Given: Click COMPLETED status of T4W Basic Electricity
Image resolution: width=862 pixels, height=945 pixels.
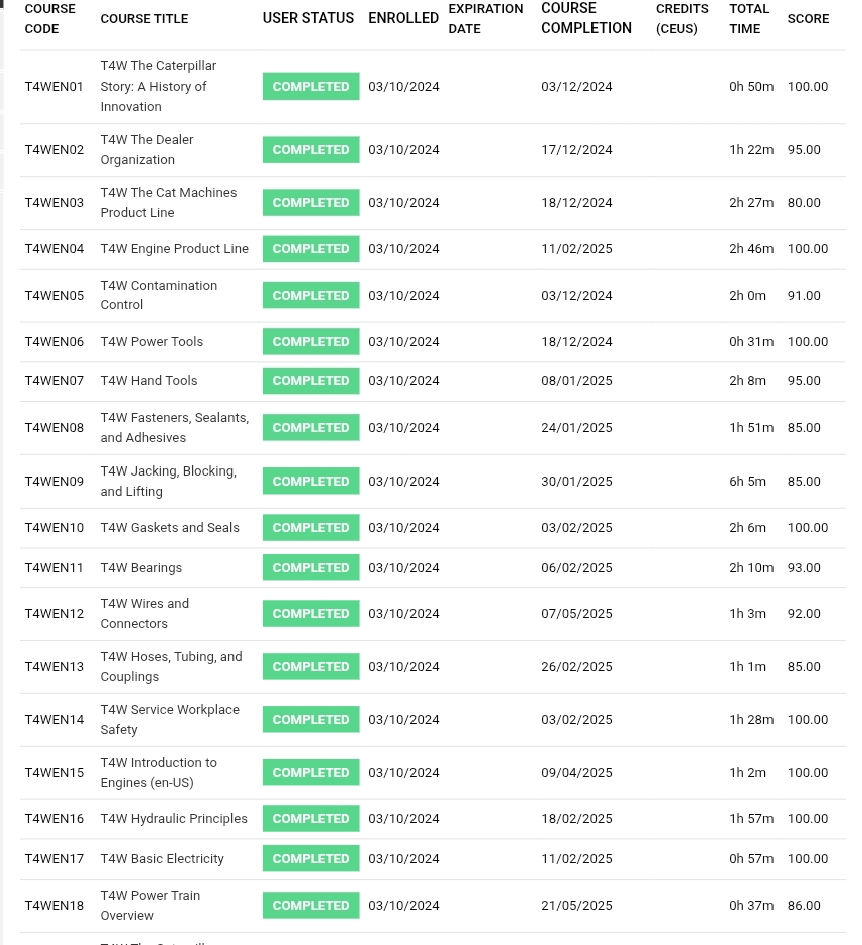Looking at the screenshot, I should tap(311, 858).
